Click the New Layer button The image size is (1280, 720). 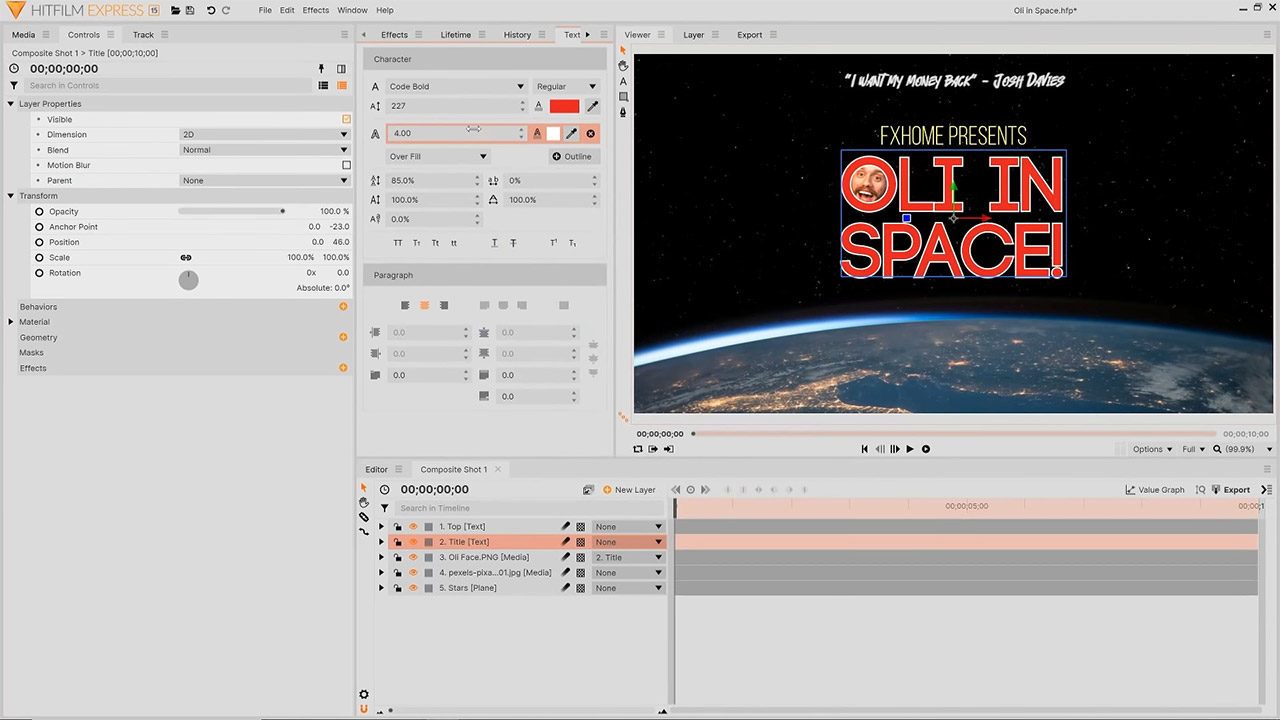629,490
